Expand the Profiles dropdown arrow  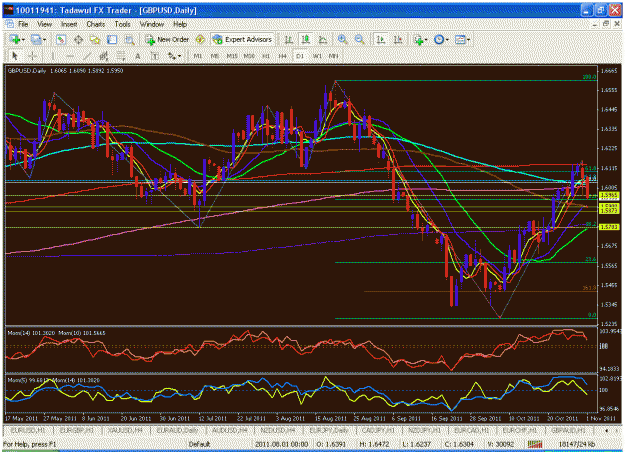tap(44, 39)
